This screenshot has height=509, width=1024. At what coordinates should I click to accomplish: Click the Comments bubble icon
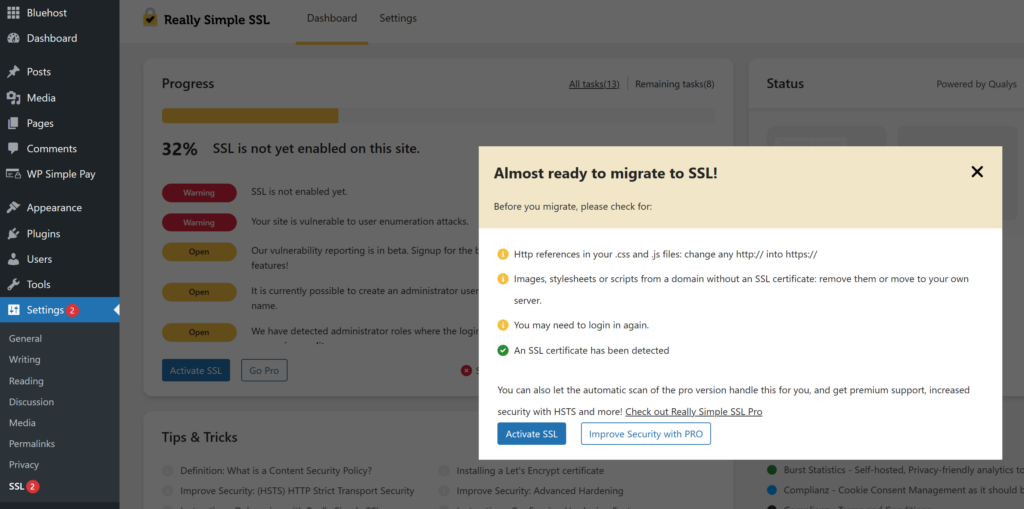tap(13, 149)
